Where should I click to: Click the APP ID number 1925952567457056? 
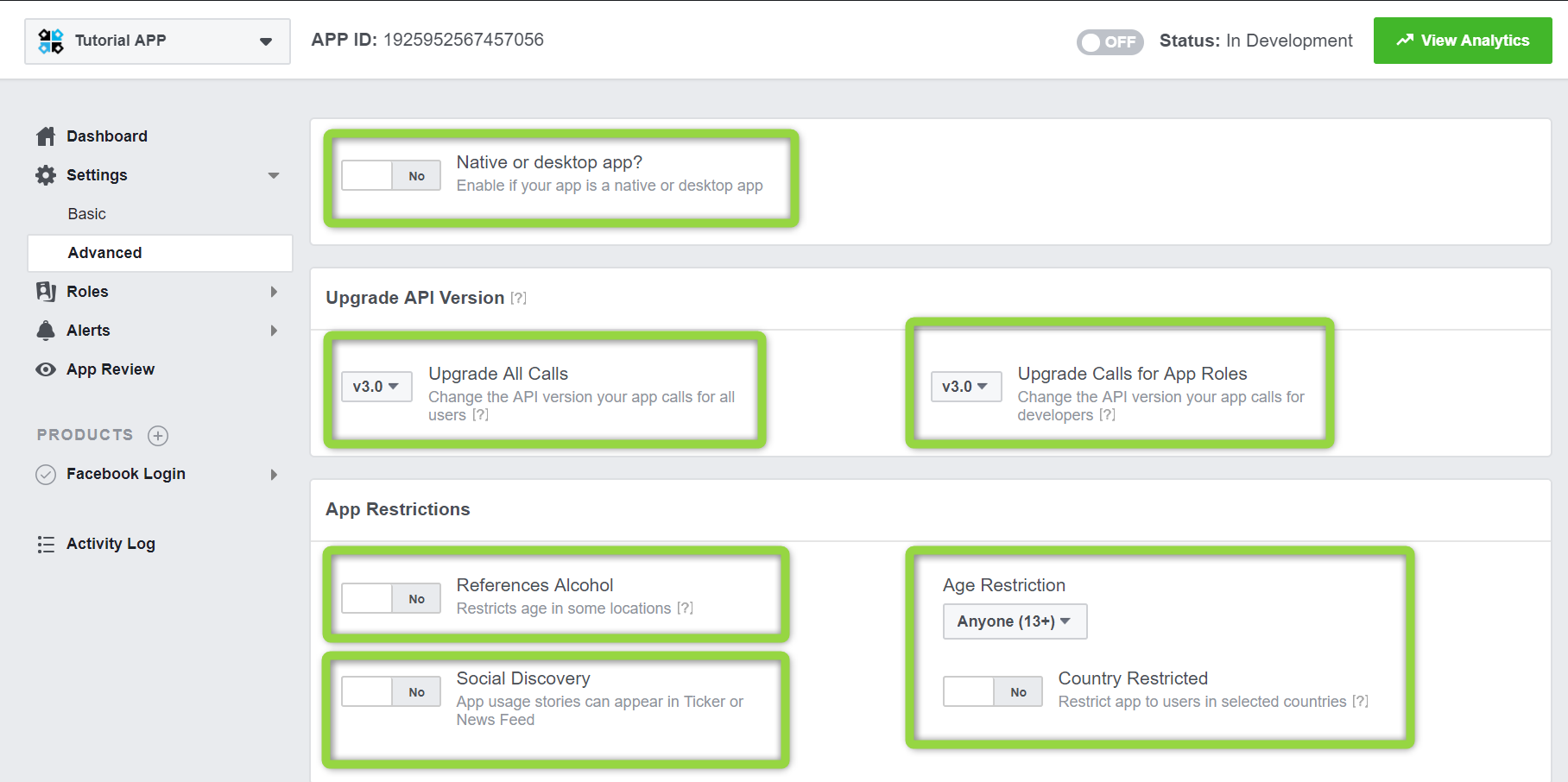tap(464, 40)
